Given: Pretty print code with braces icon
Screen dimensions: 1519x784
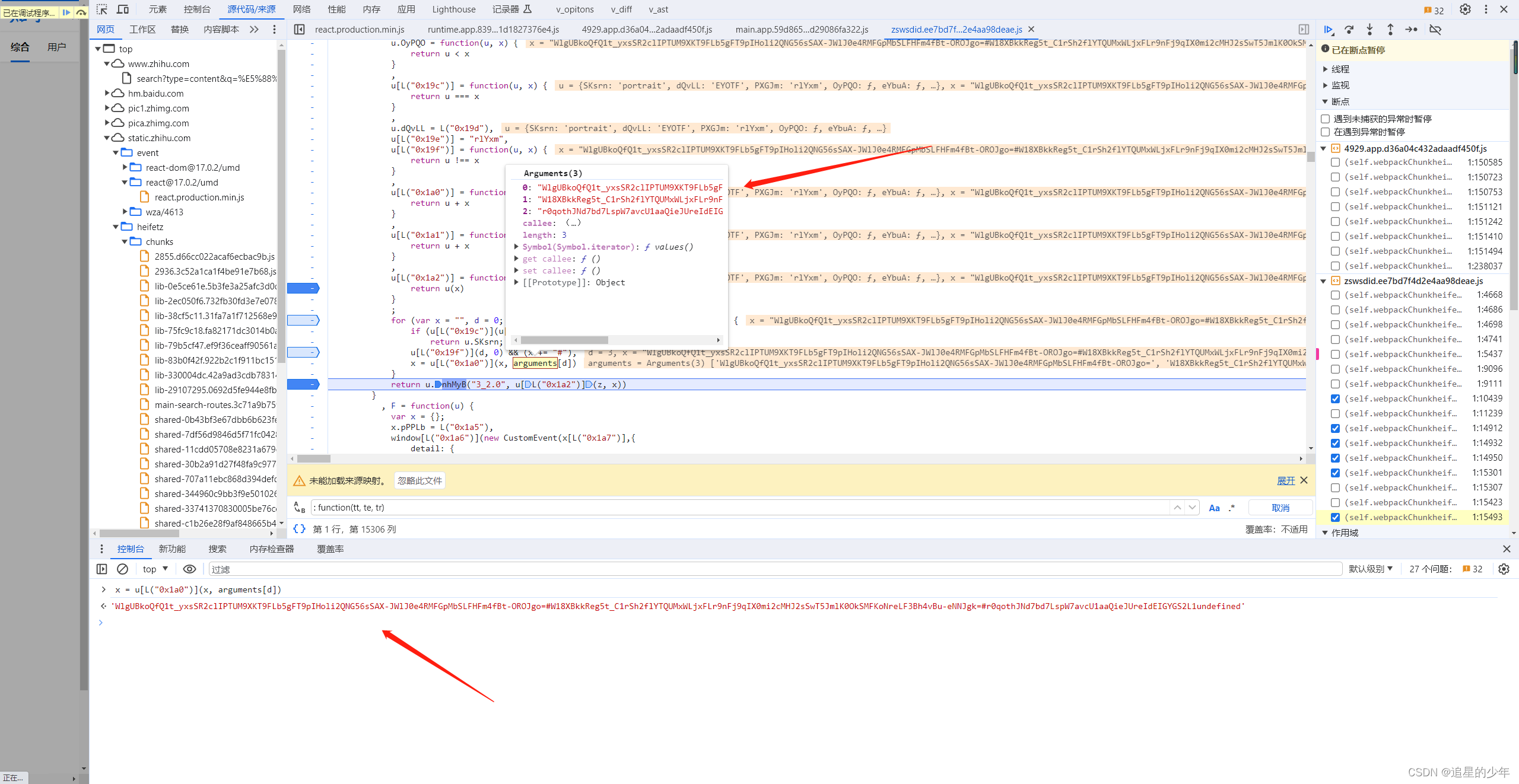Looking at the screenshot, I should [x=300, y=529].
